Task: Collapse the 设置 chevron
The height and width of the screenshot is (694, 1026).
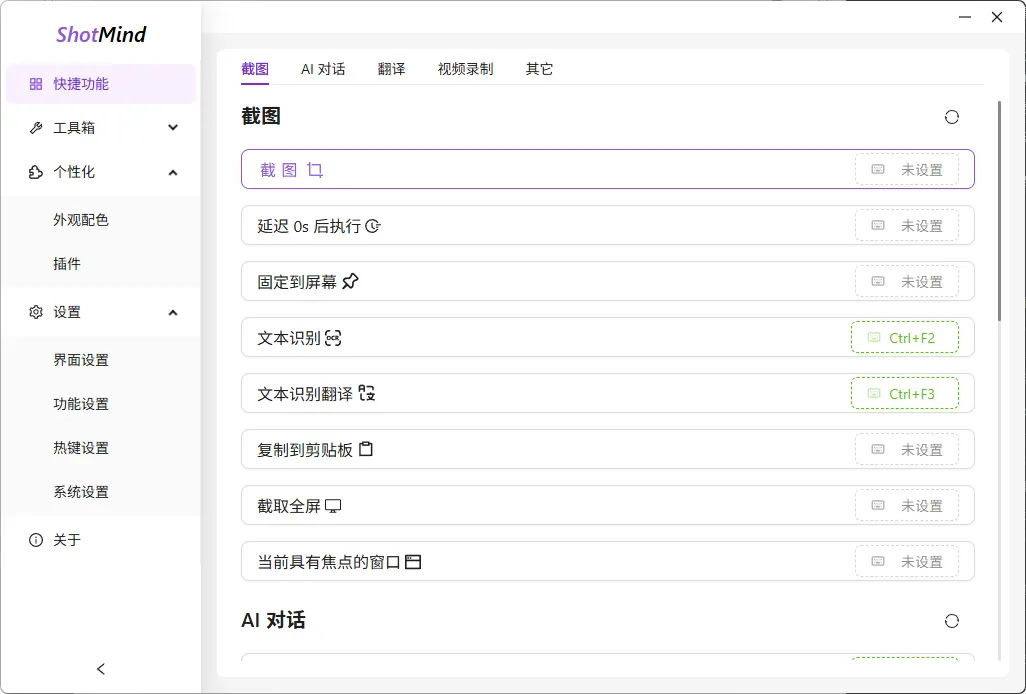Action: pos(173,313)
